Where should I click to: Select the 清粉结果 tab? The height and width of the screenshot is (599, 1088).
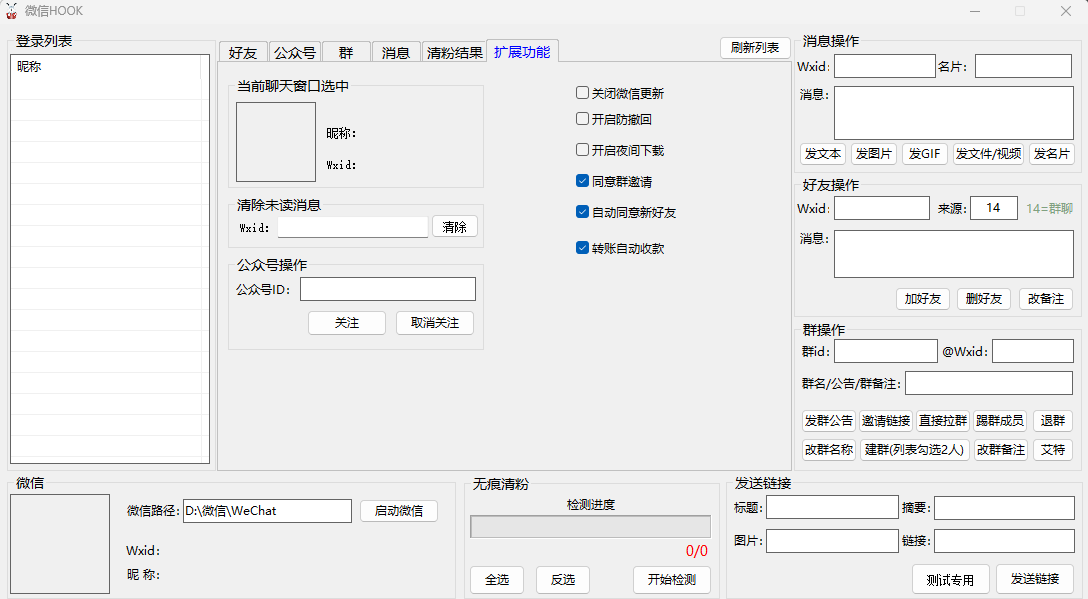(x=454, y=53)
